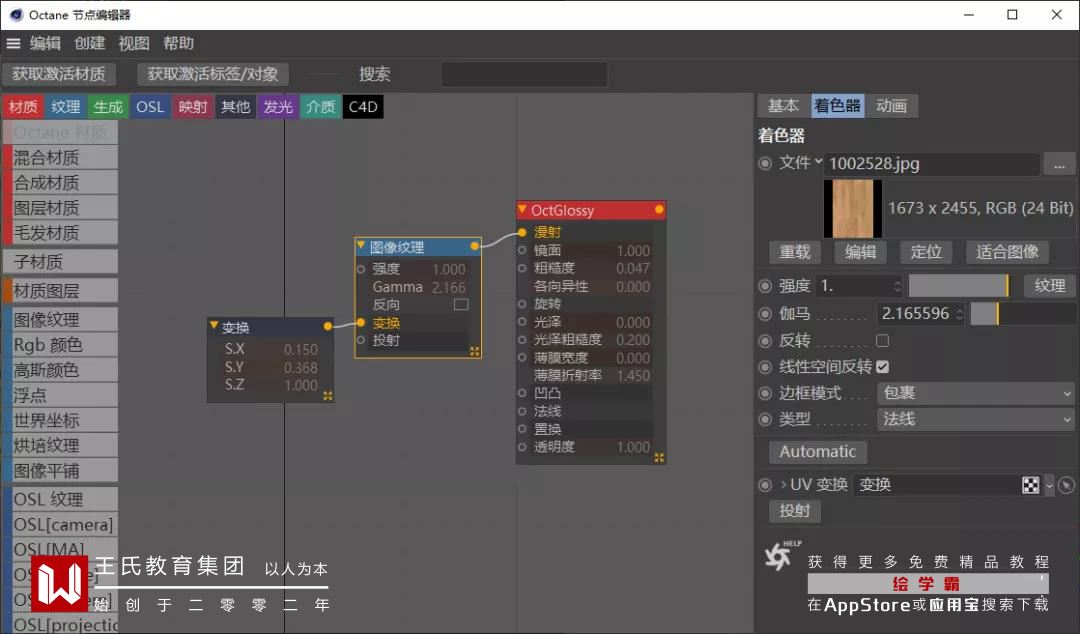Click the 伽马 animation radio dot

pos(765,314)
